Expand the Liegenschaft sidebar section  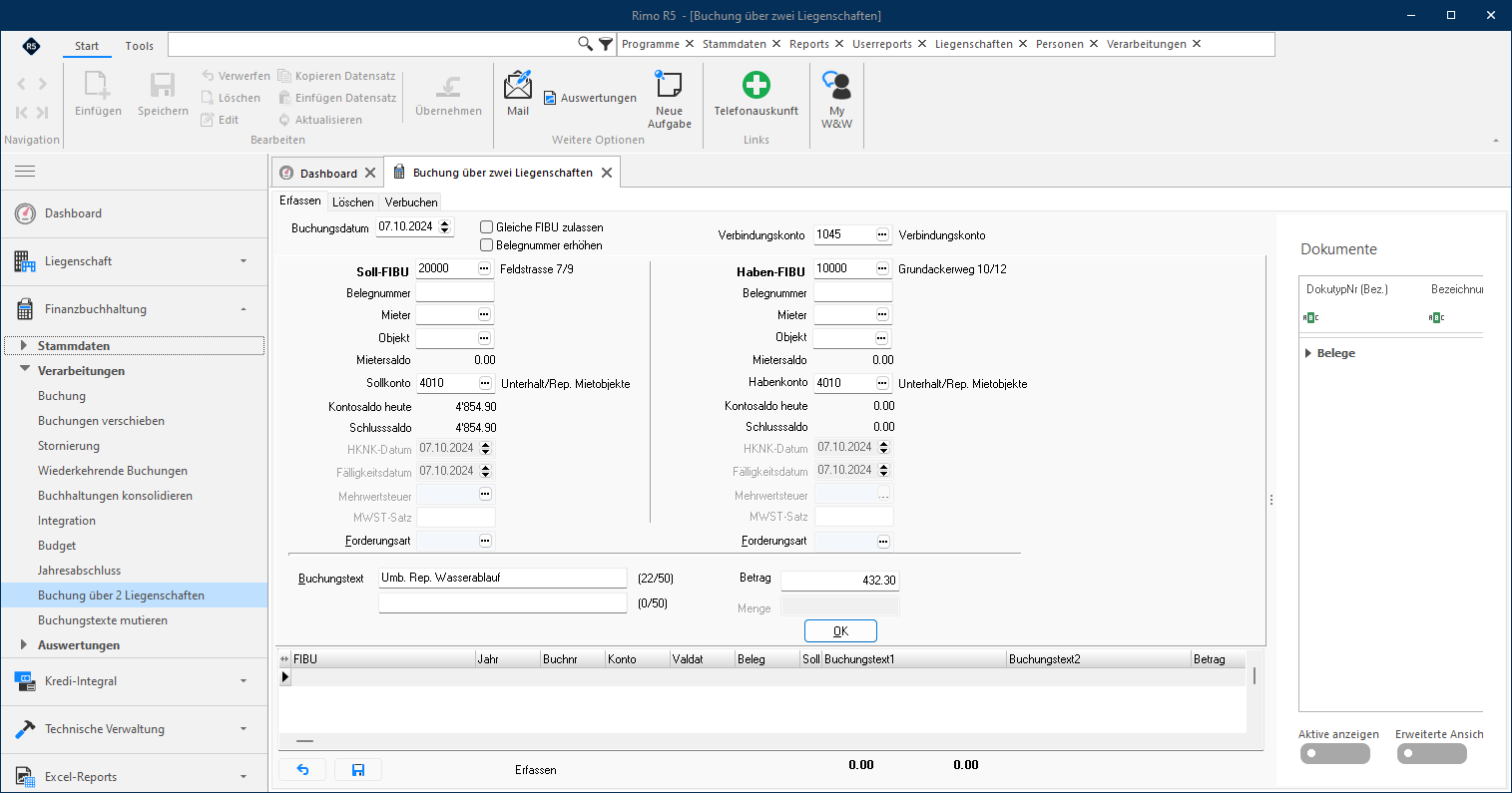point(134,261)
